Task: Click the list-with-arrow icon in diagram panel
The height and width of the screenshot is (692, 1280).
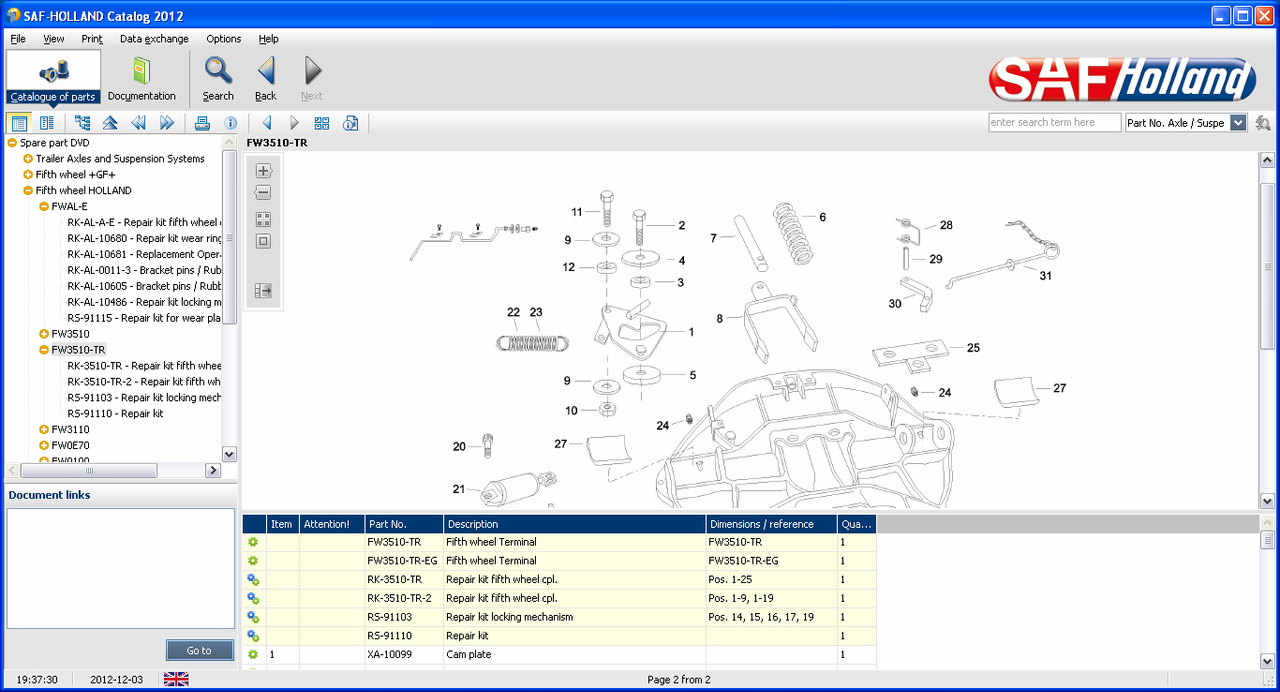Action: click(x=263, y=291)
